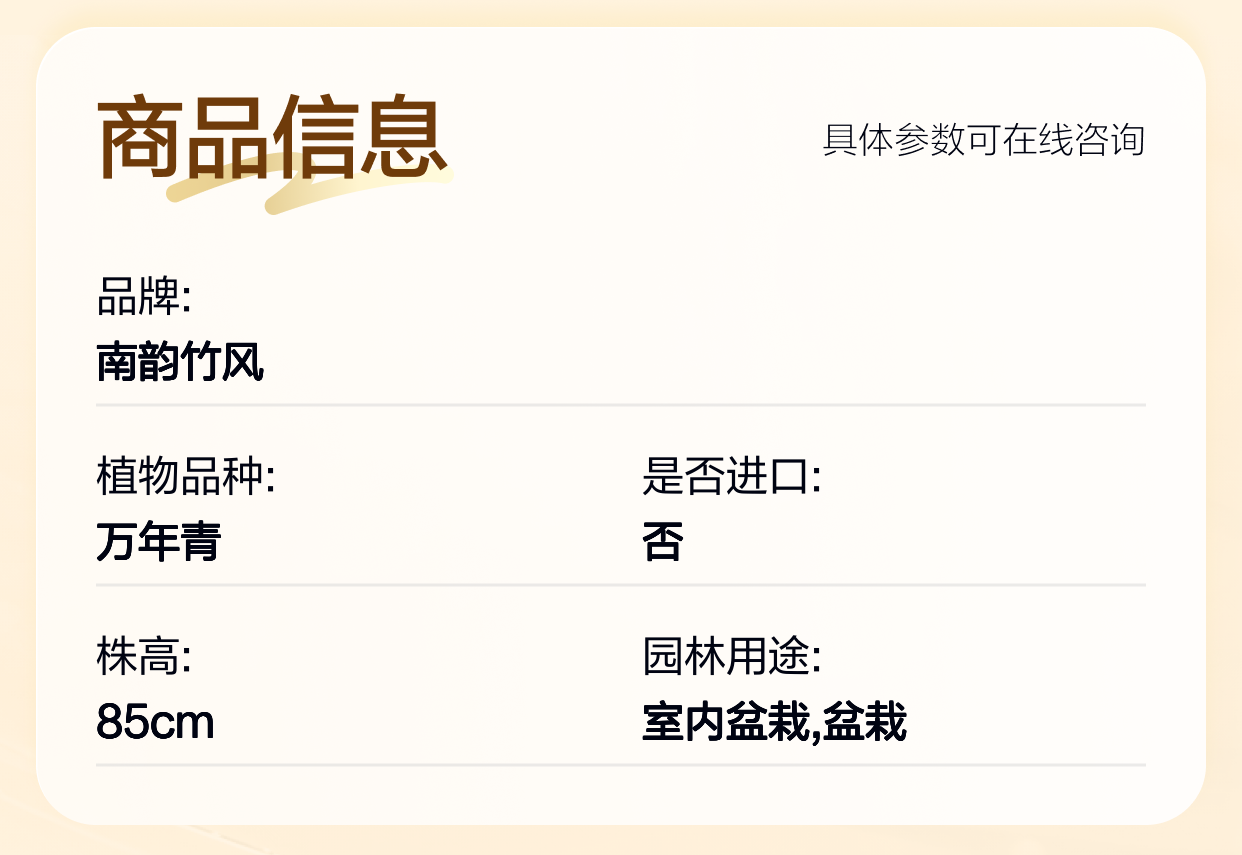Open the 具体参数可在线咨询 link
The width and height of the screenshot is (1242, 855).
pos(983,140)
